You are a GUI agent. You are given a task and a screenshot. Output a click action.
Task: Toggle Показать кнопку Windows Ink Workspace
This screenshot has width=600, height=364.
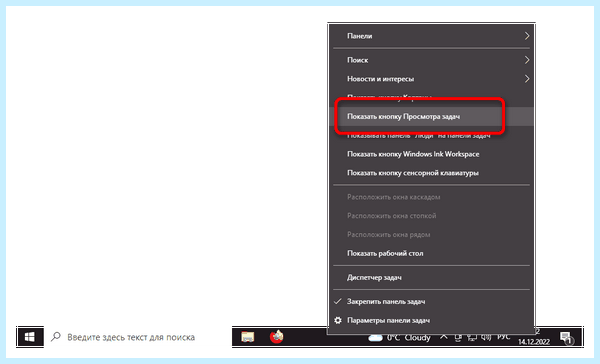pos(431,154)
